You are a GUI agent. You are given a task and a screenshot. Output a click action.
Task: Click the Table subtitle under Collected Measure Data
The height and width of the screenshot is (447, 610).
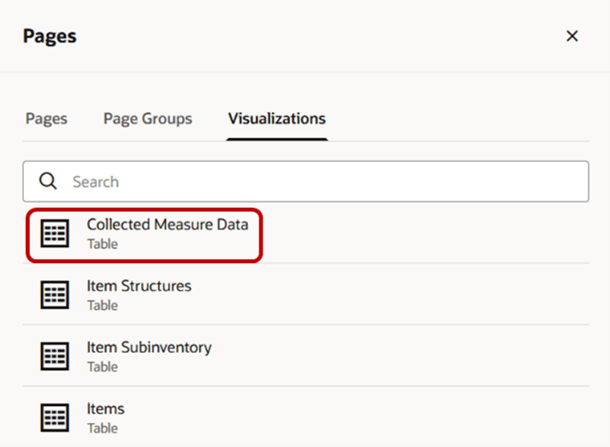pyautogui.click(x=102, y=244)
